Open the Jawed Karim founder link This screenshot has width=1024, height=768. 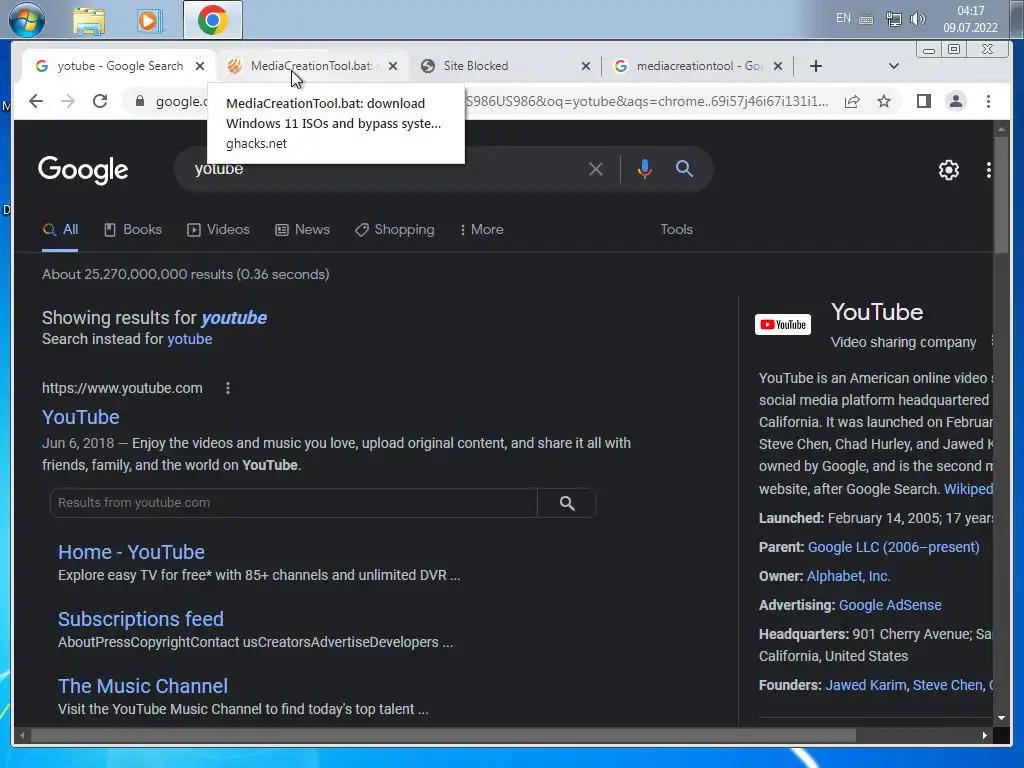click(x=865, y=685)
